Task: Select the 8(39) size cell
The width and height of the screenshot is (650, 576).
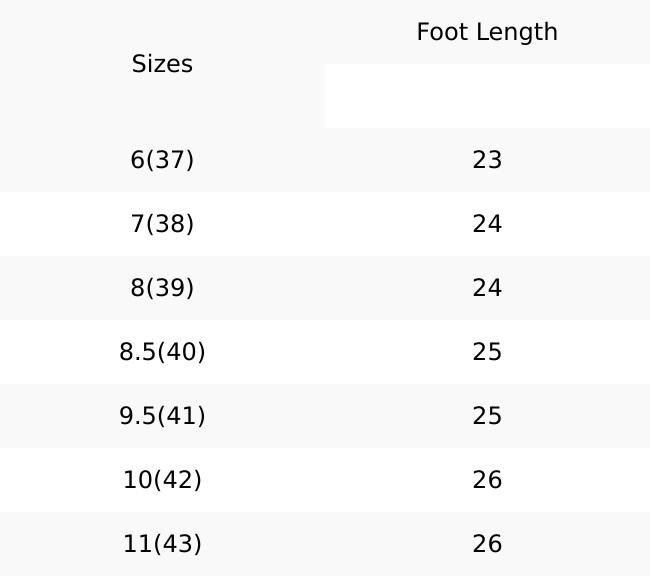Action: 162,288
